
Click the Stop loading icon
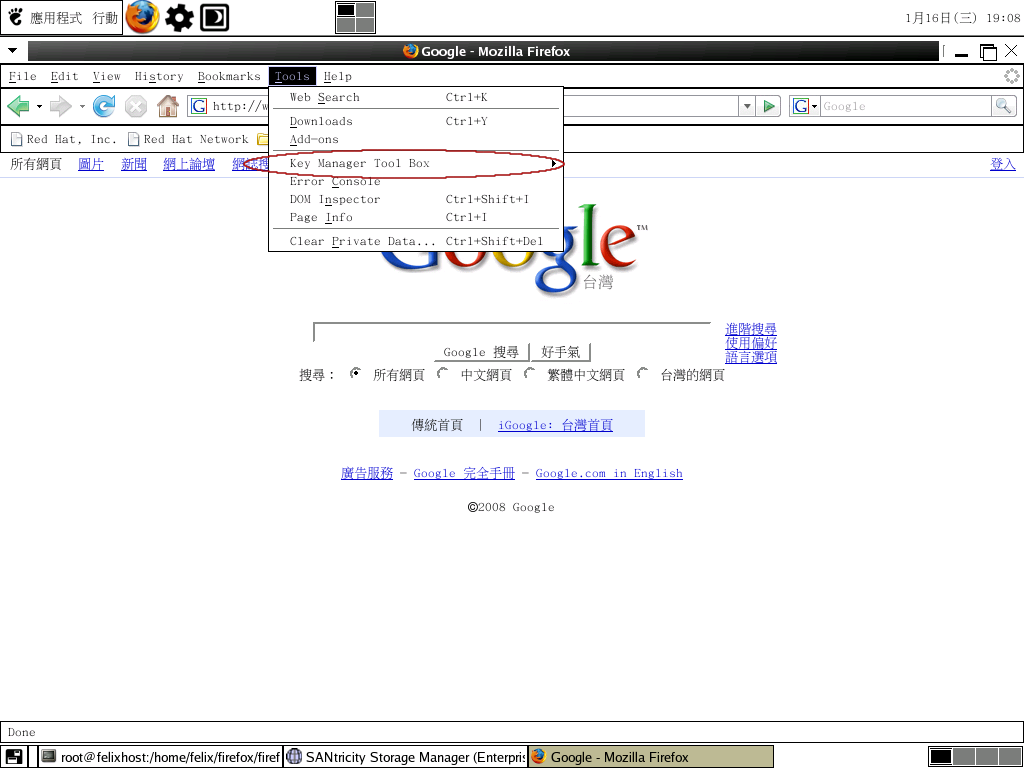(x=136, y=106)
